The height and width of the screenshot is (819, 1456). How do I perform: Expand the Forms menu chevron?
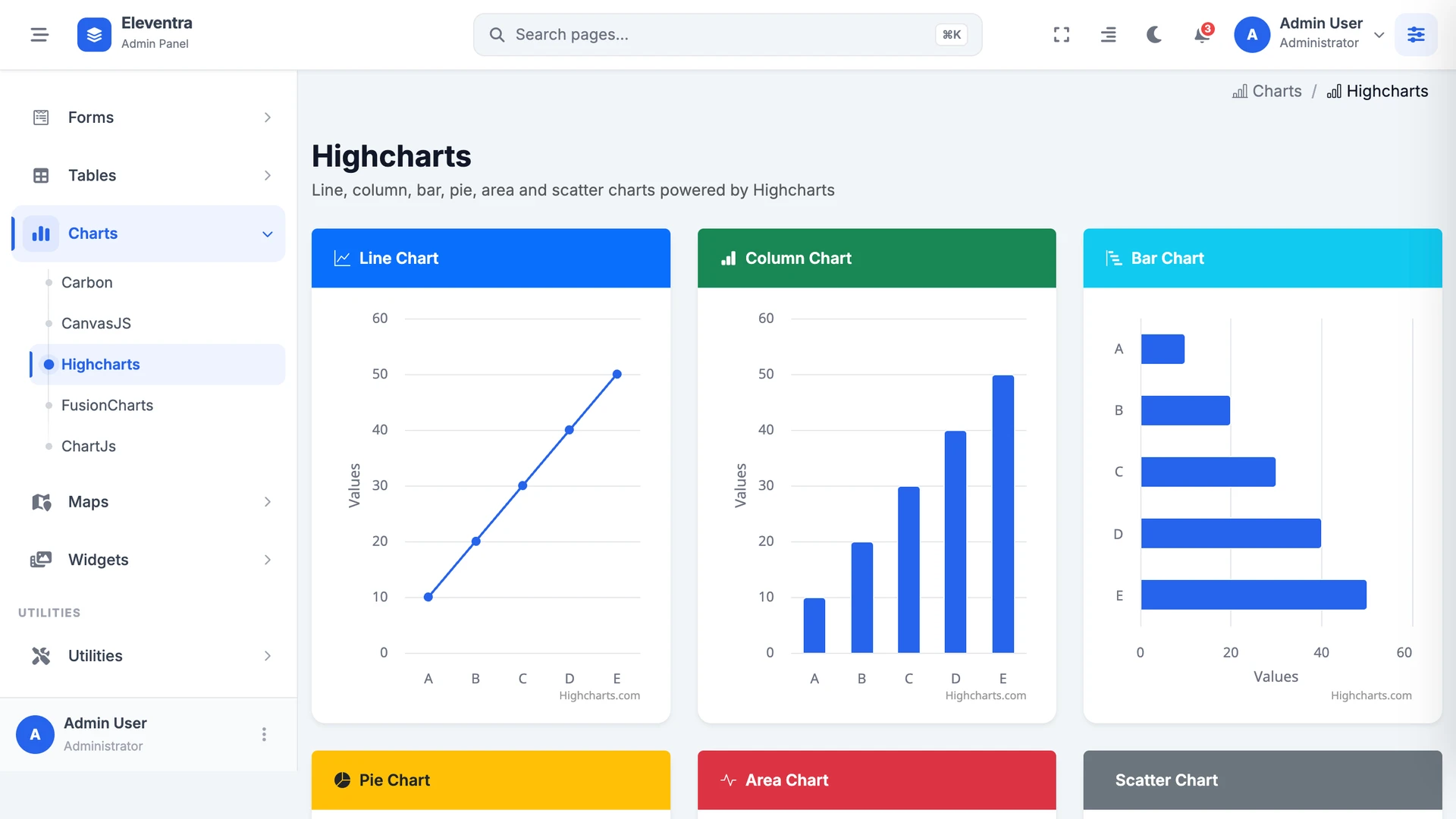click(x=267, y=118)
